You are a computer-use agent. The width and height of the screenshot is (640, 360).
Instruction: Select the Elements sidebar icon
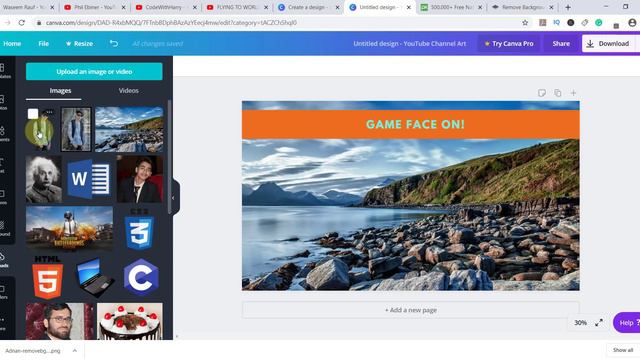4,134
